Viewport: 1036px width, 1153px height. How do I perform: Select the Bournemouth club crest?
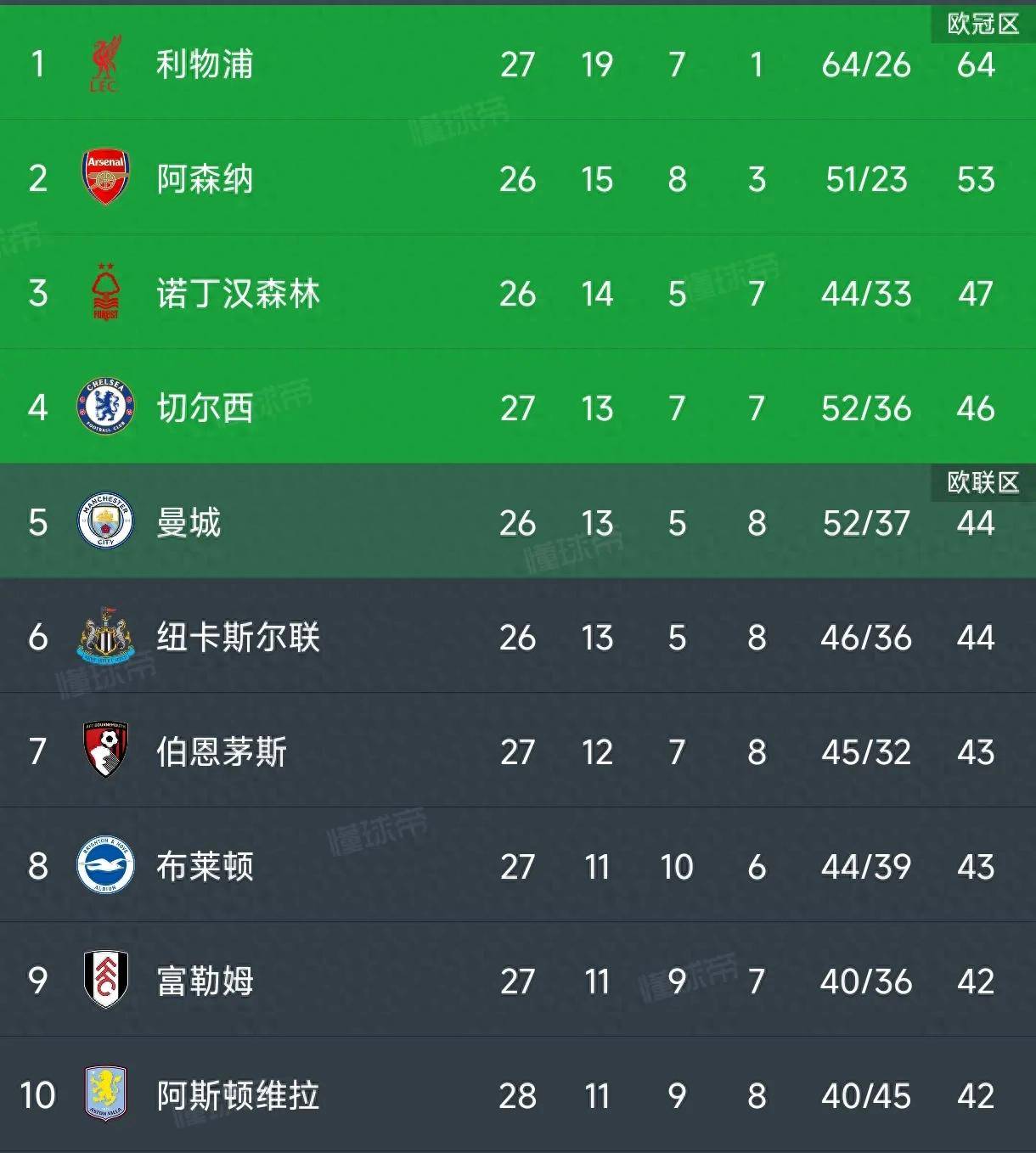click(x=105, y=751)
